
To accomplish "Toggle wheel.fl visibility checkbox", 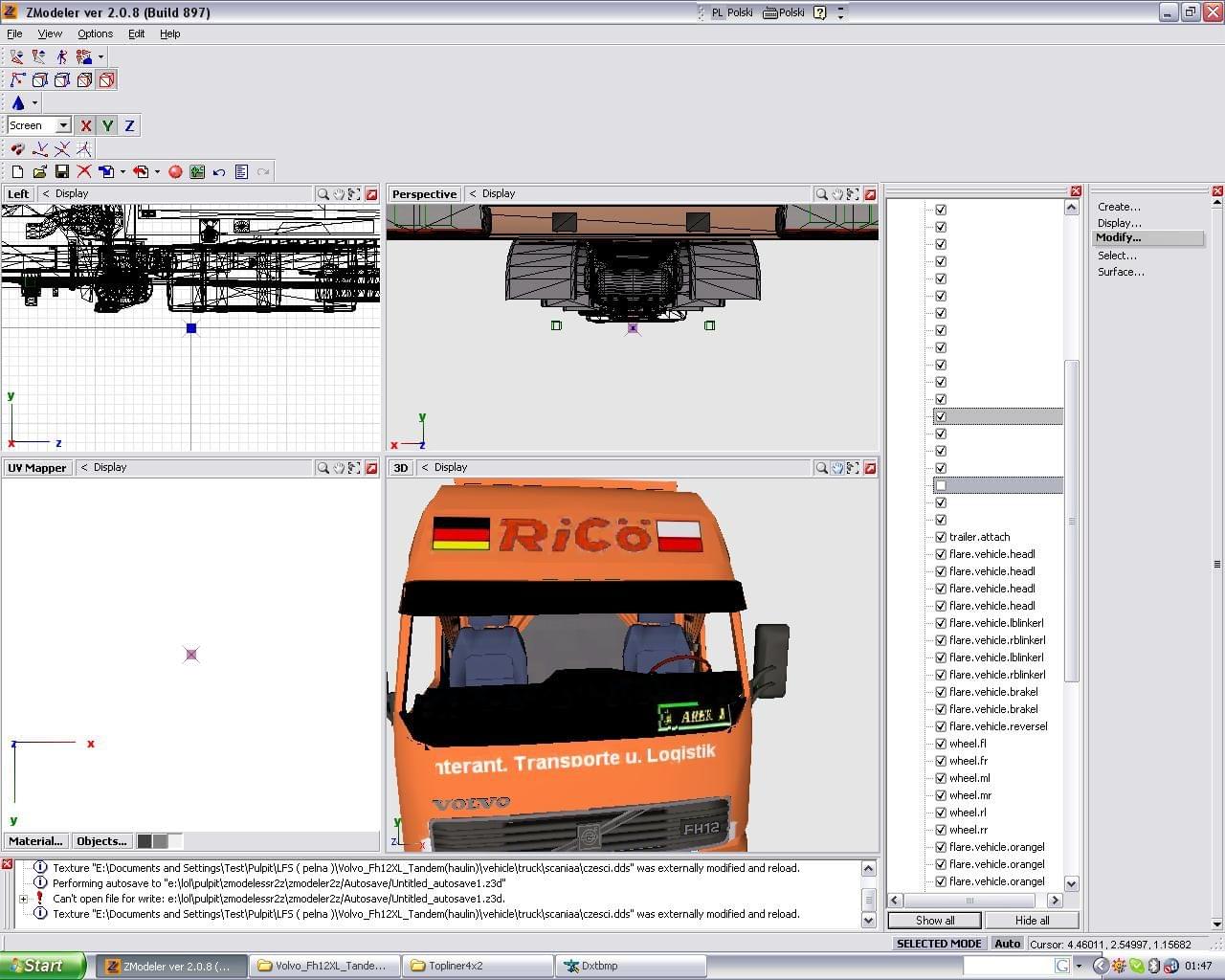I will coord(941,744).
